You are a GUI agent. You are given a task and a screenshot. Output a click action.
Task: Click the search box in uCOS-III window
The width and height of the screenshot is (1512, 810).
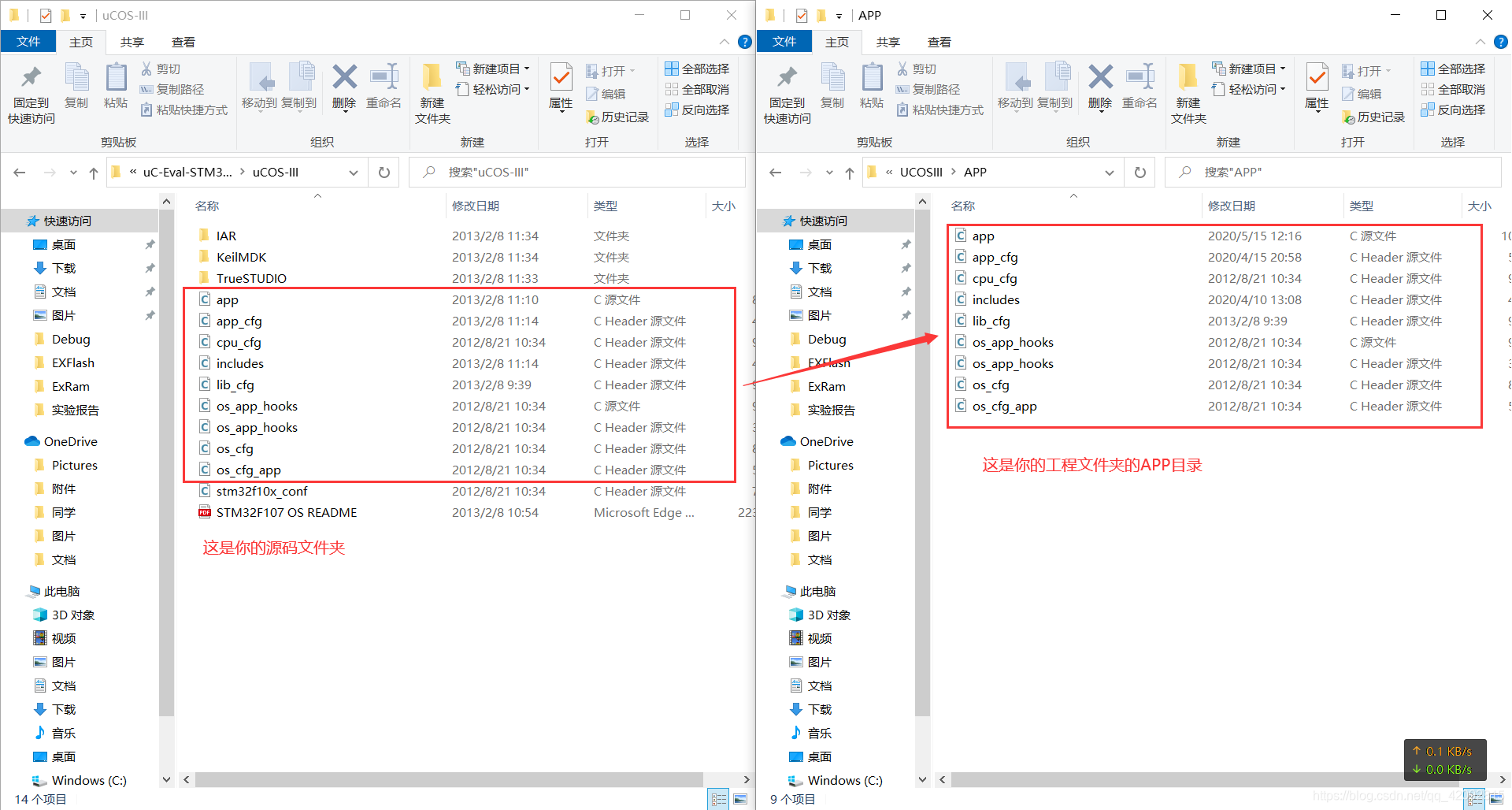coord(577,173)
